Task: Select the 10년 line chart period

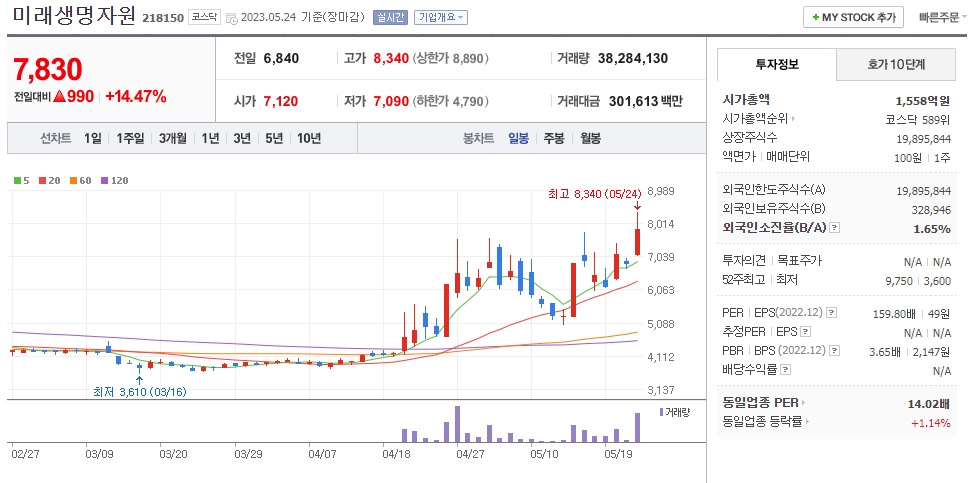Action: [309, 138]
